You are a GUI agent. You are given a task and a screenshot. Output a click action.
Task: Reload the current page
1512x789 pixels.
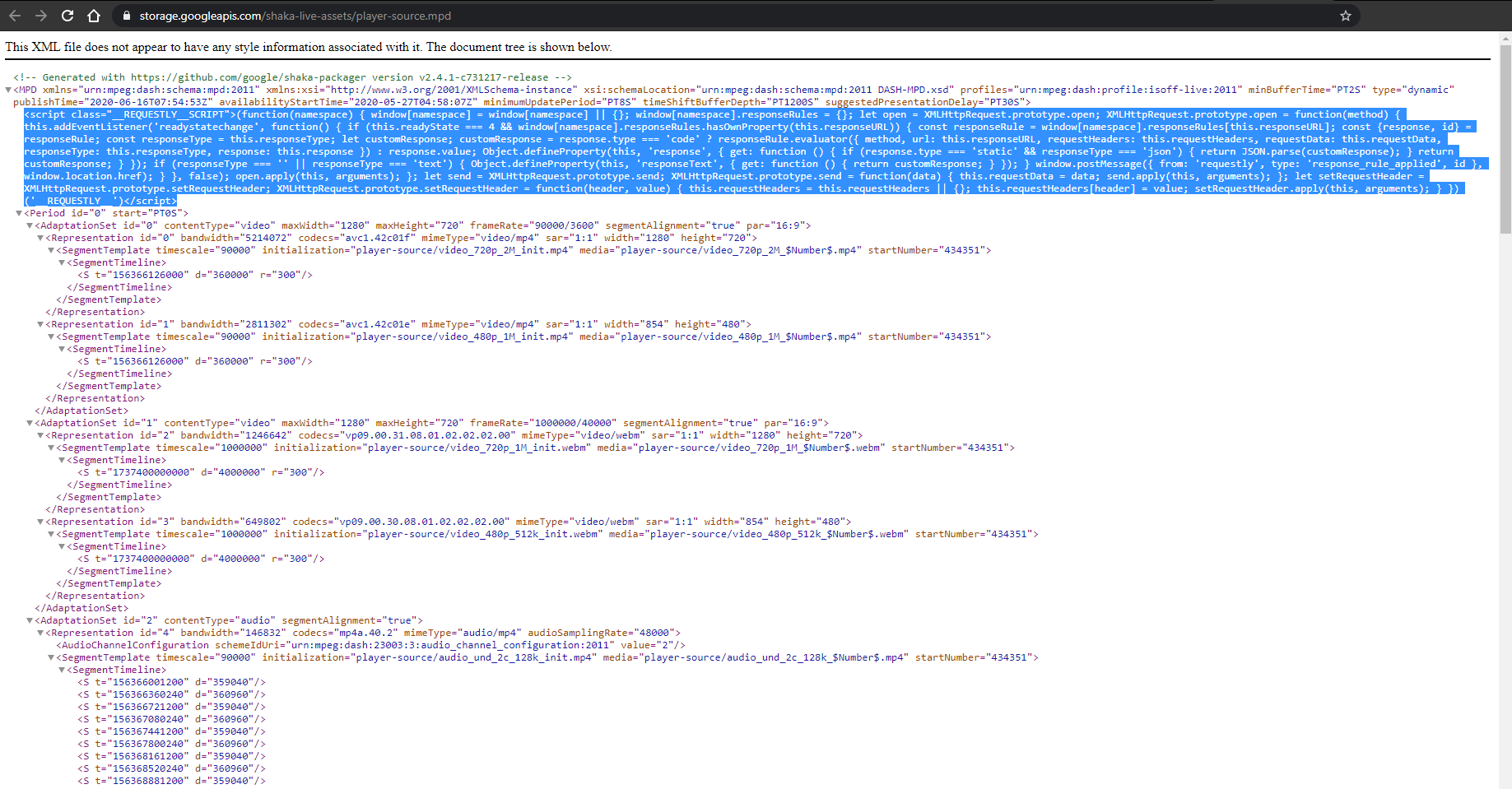[67, 15]
